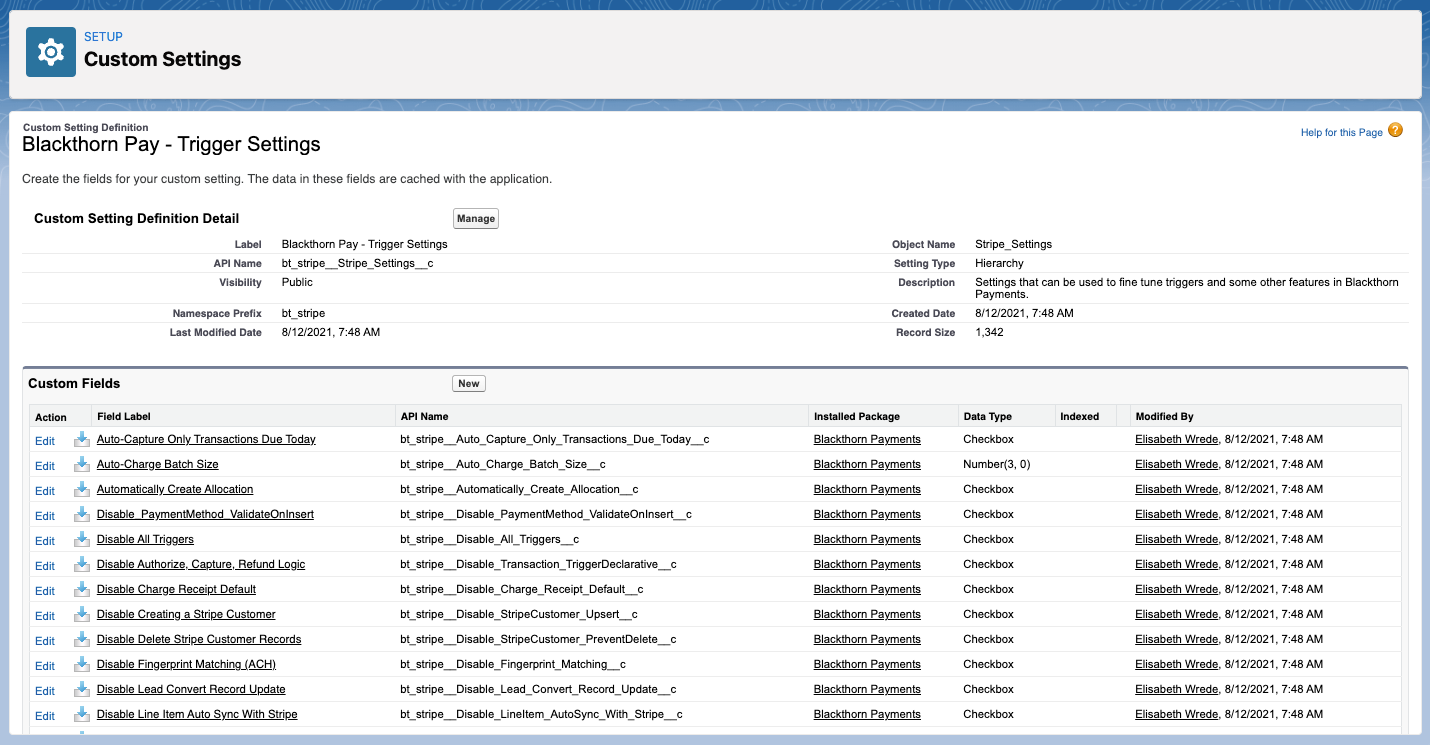Click the New custom field button

coord(469,383)
